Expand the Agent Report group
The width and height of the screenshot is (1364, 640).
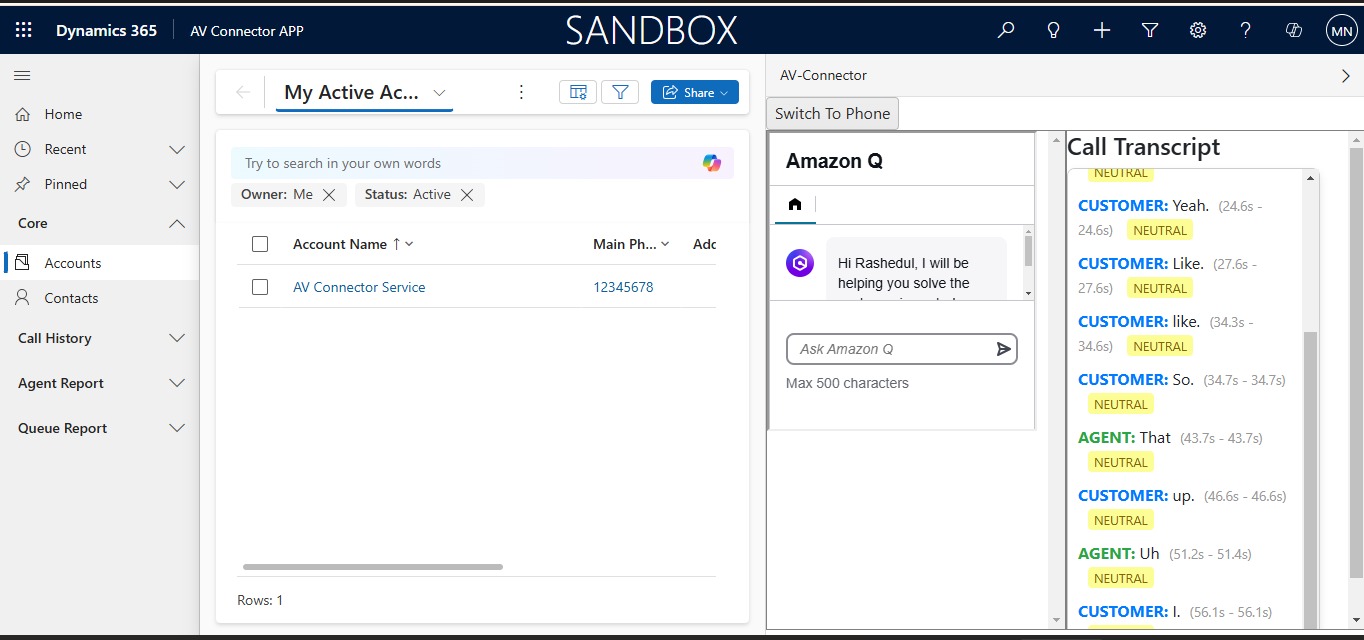[x=177, y=383]
